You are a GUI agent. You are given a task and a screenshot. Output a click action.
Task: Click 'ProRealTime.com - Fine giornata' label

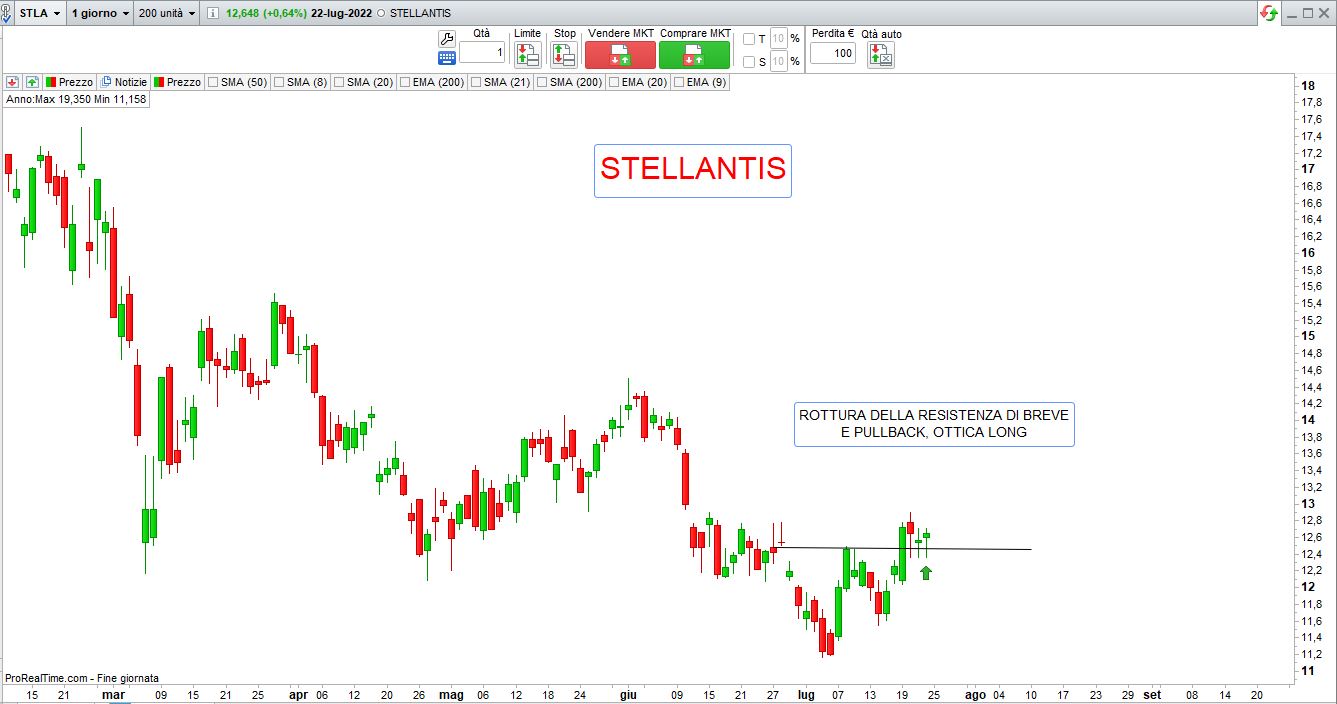click(82, 678)
